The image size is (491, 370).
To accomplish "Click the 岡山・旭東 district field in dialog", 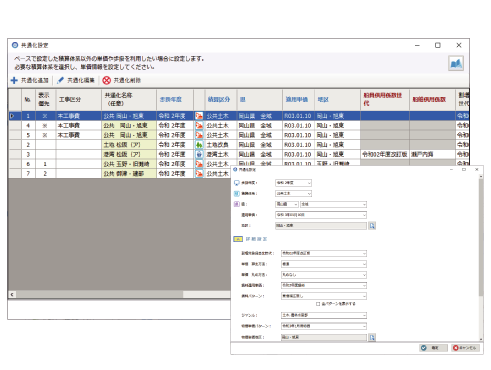I will [321, 226].
